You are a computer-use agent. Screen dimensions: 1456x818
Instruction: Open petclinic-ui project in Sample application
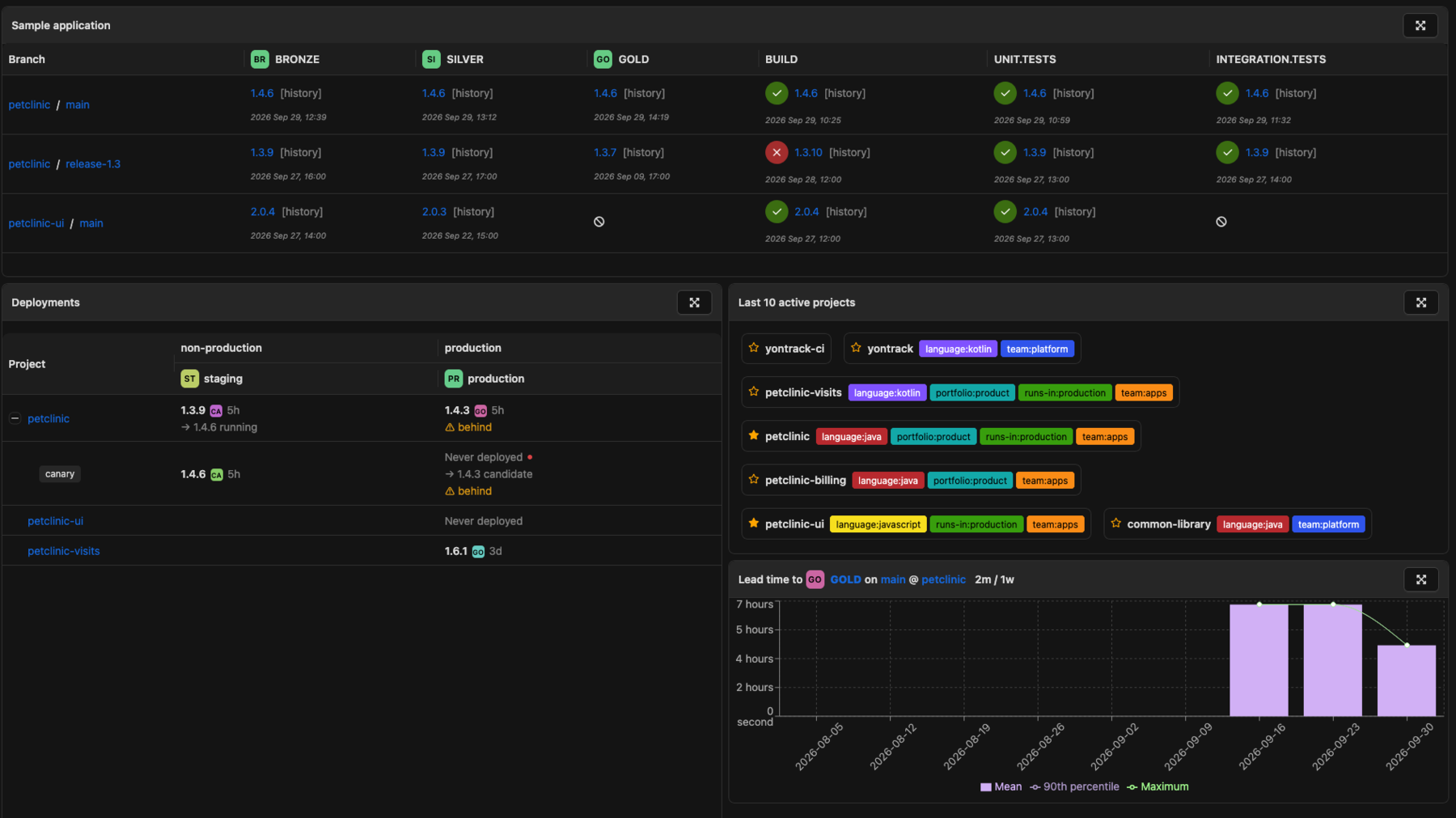tap(36, 223)
